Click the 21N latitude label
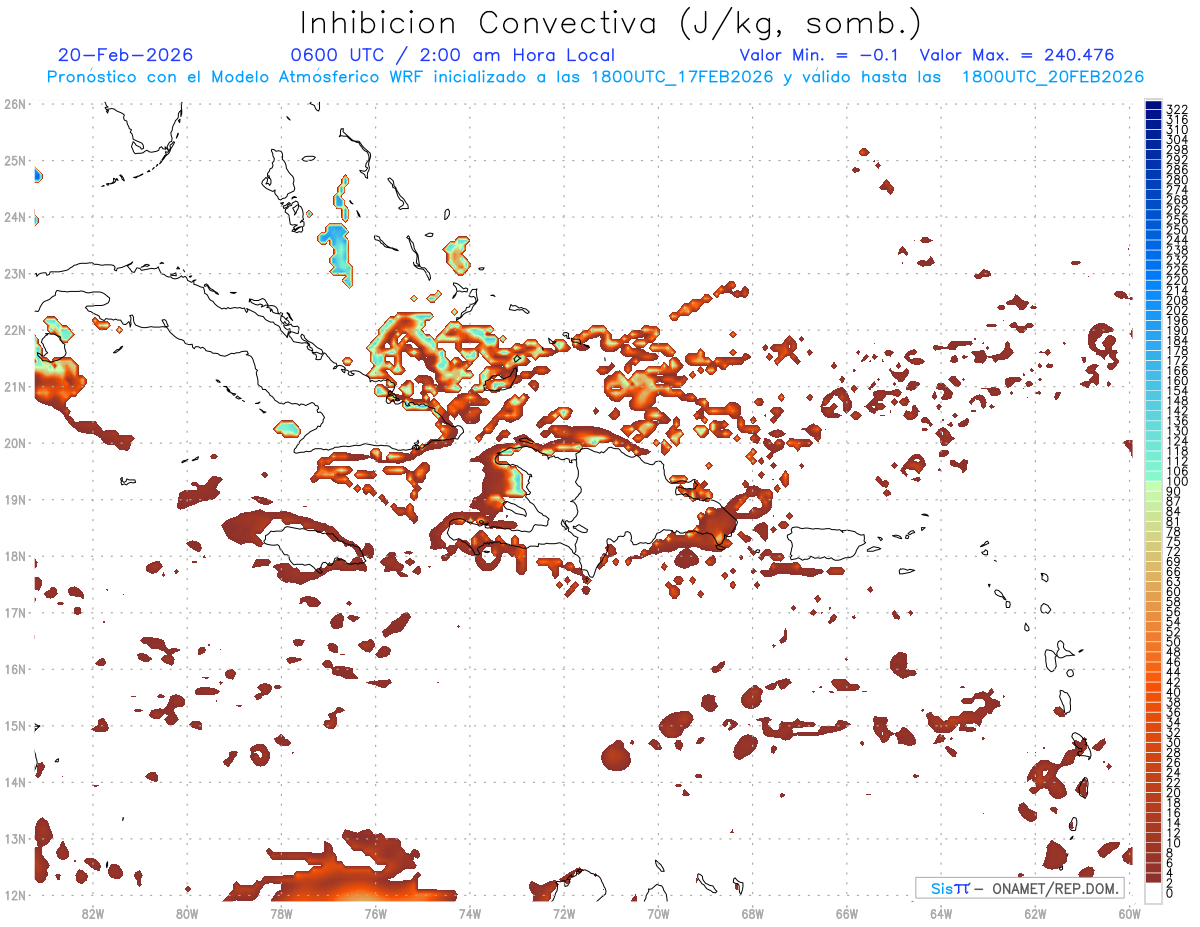The height and width of the screenshot is (927, 1200). [x=15, y=386]
